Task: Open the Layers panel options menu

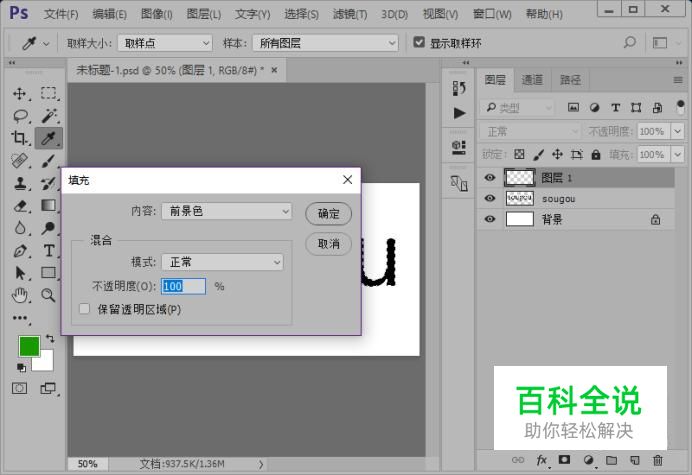Action: (x=678, y=80)
